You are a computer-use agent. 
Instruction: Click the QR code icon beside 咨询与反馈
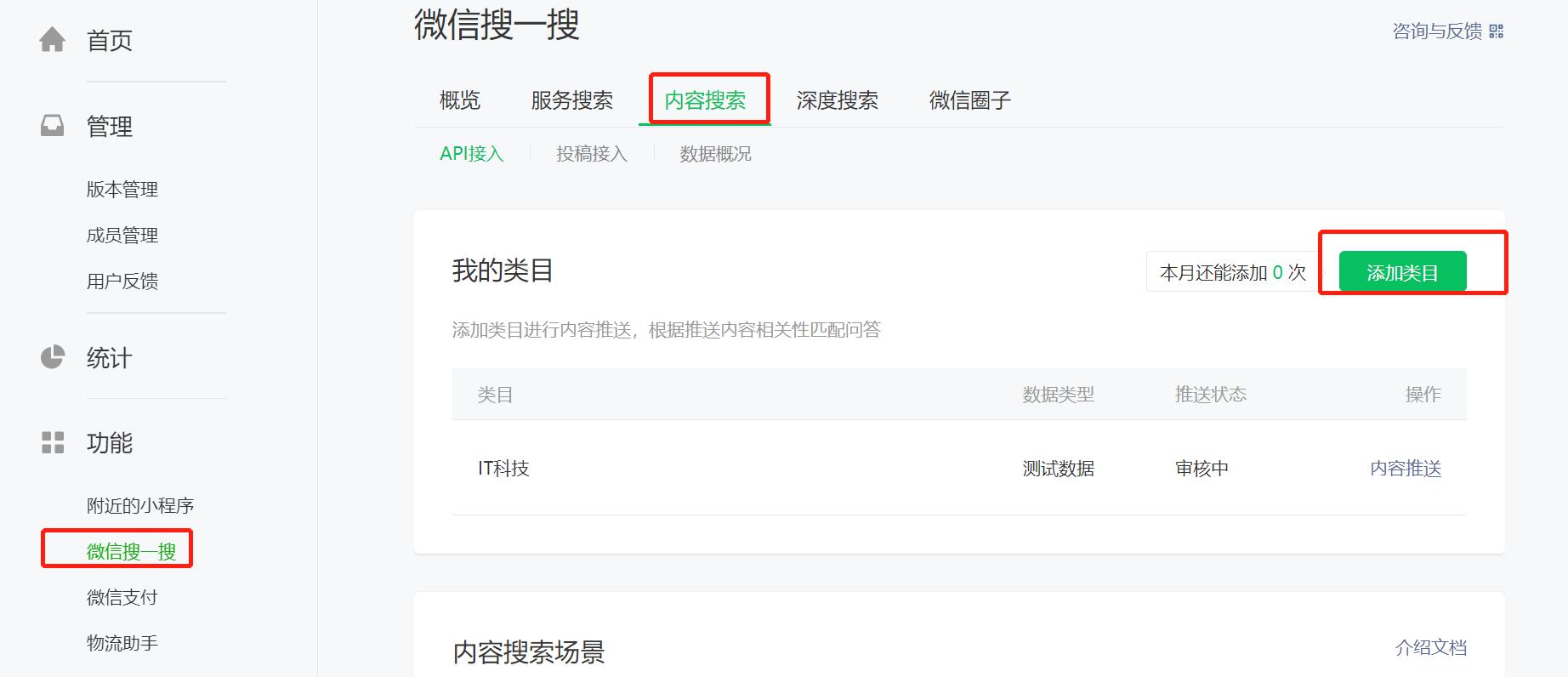click(x=1497, y=31)
